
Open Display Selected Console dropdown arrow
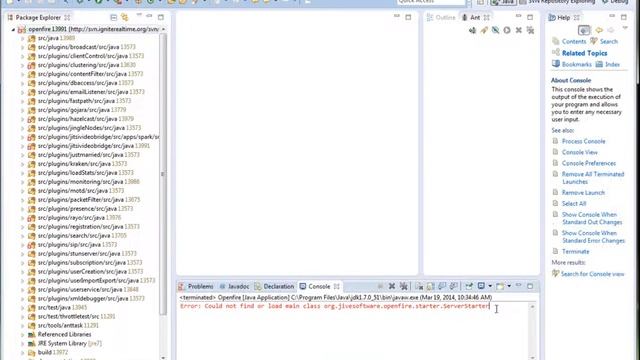point(490,286)
